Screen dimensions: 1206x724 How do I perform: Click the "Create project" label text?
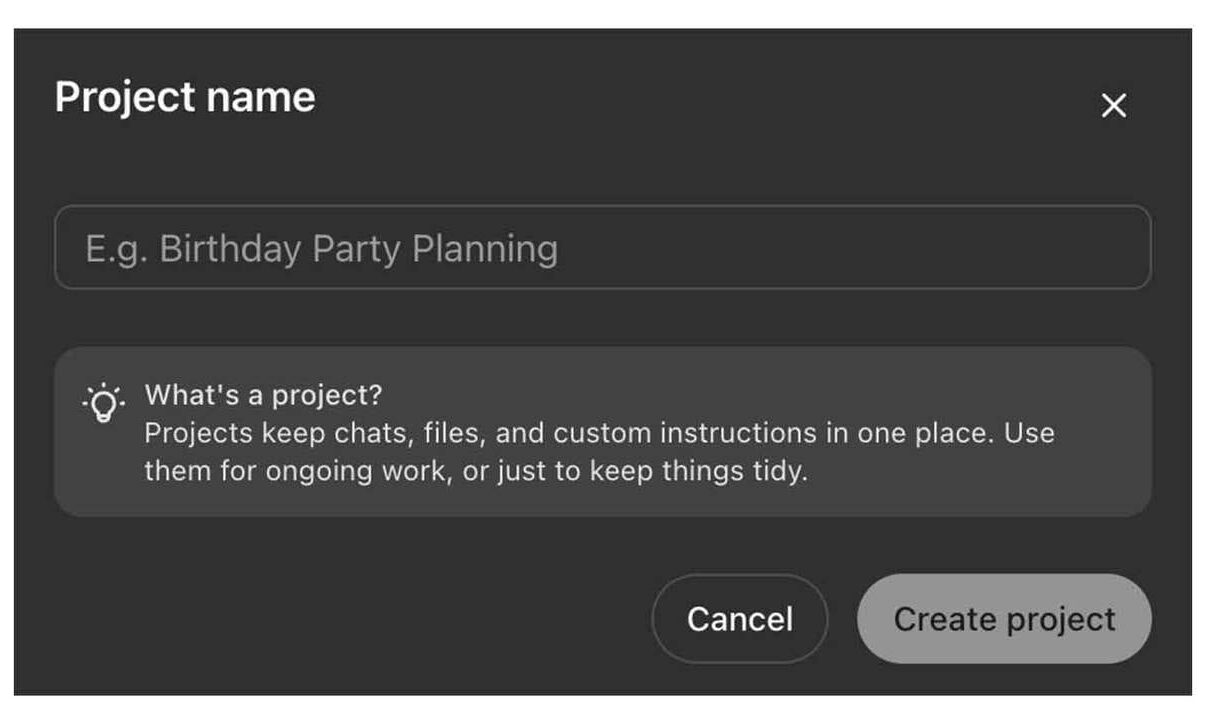click(x=1004, y=620)
